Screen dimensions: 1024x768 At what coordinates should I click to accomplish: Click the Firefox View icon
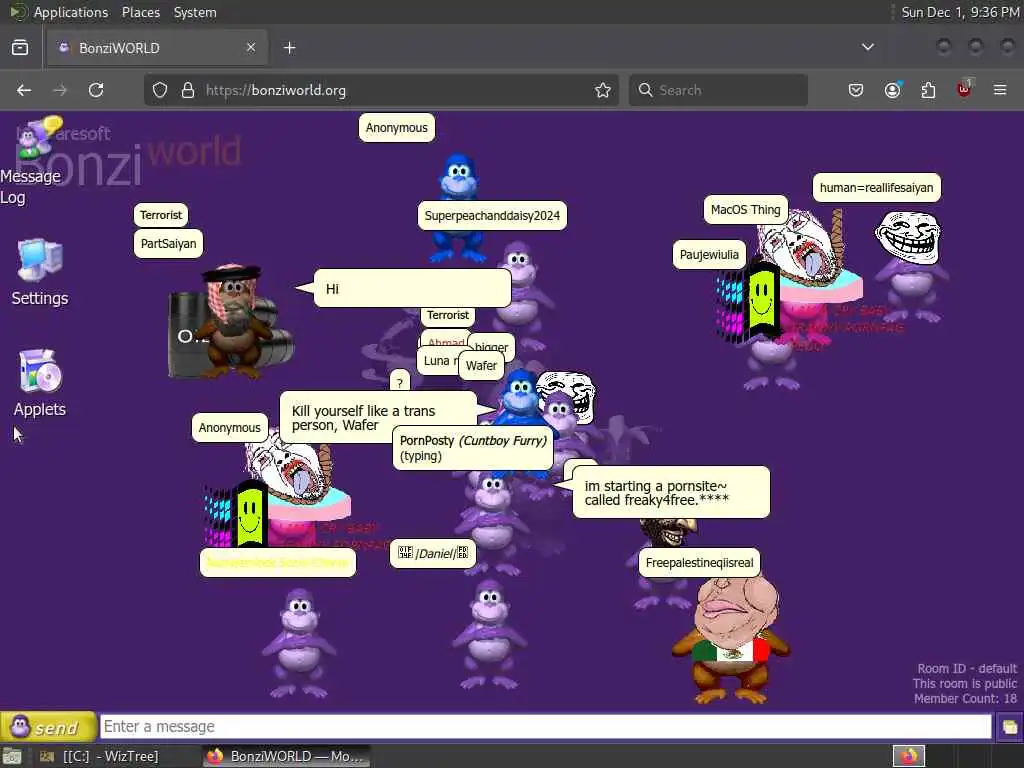pos(20,47)
